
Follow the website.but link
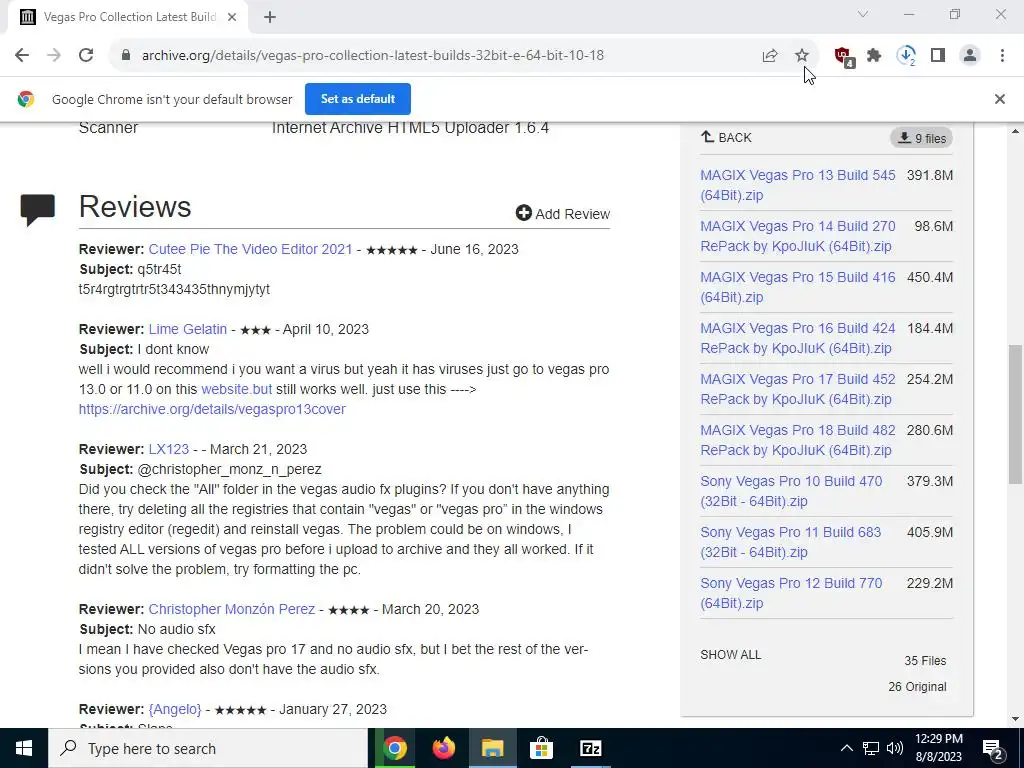[x=236, y=389]
